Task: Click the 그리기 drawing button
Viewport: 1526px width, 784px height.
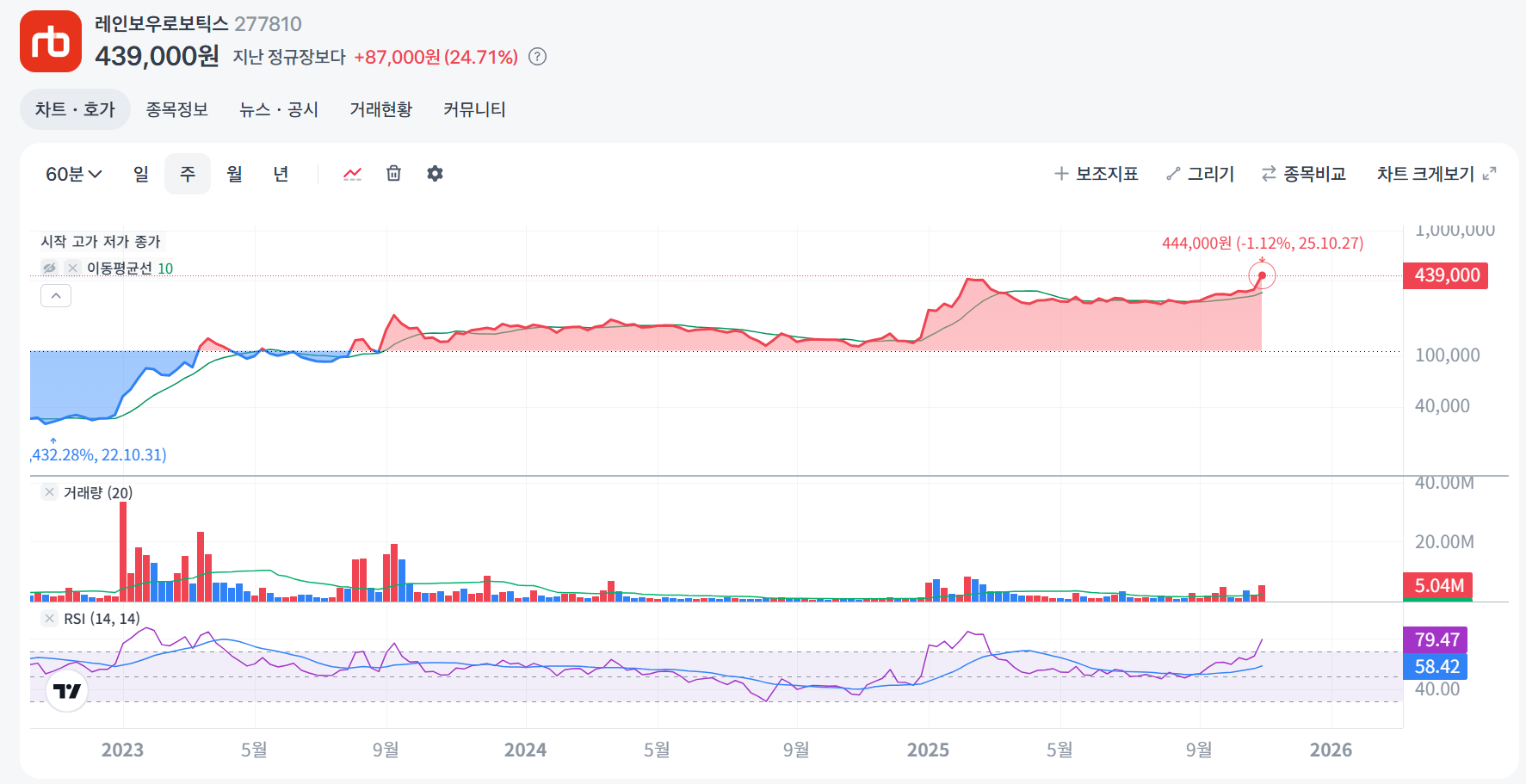Action: (x=1201, y=174)
